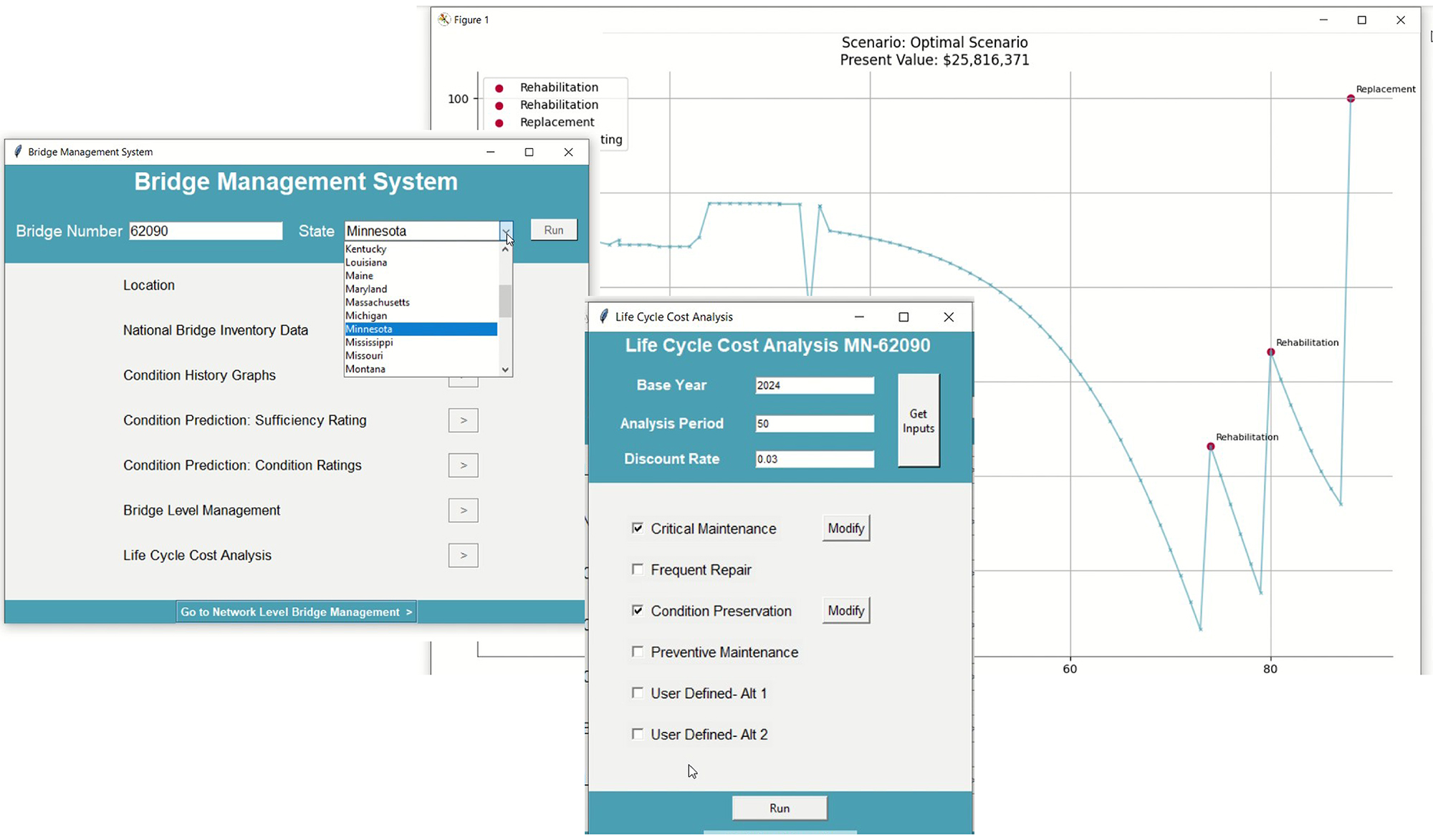Select Kentucky from the state list
This screenshot has height=840, width=1433.
pyautogui.click(x=421, y=249)
